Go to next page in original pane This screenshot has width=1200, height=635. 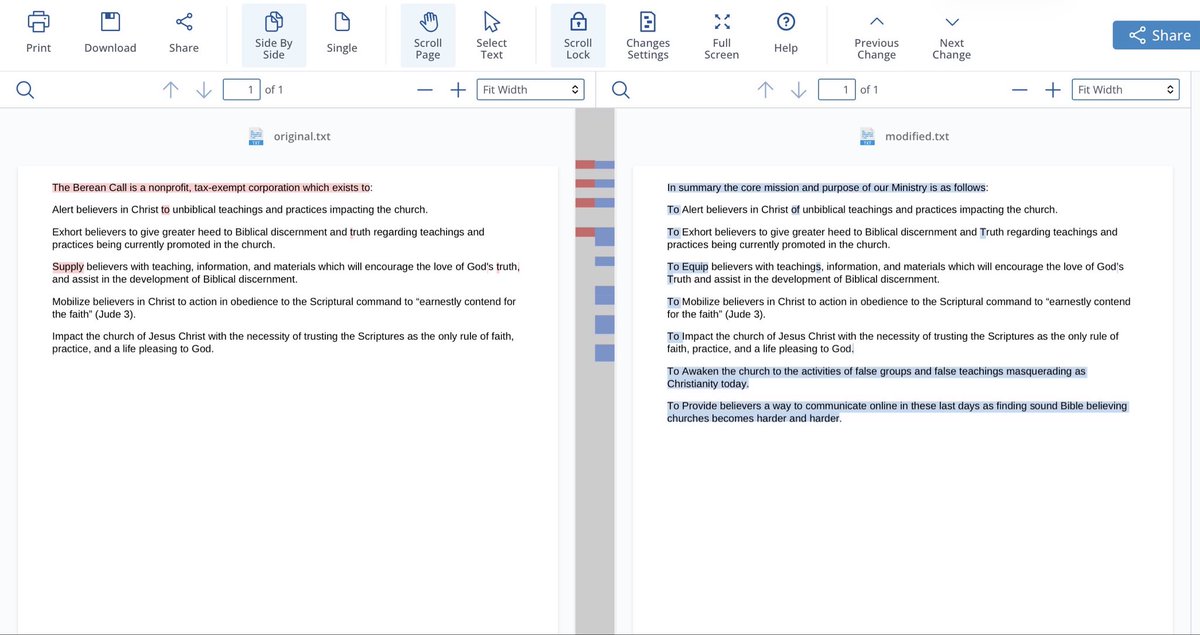click(204, 90)
